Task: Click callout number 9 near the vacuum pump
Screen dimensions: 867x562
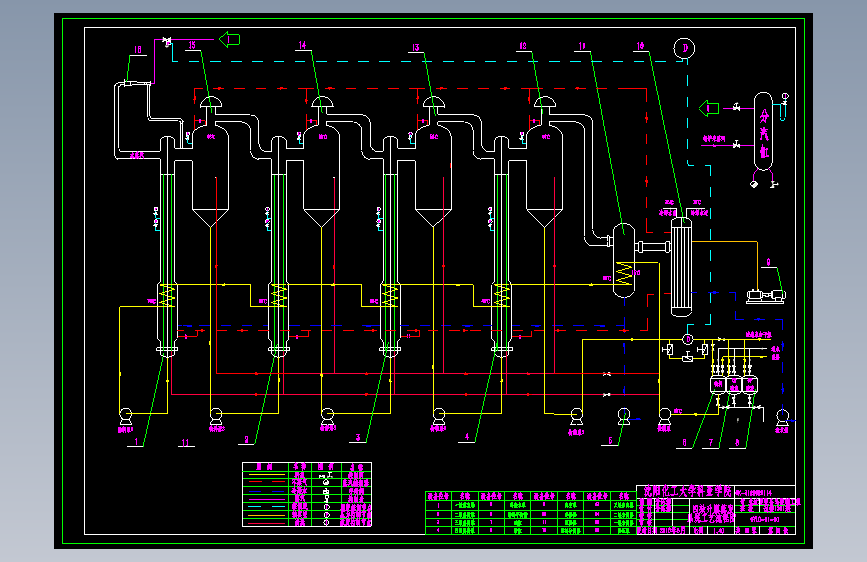Action: (768, 262)
